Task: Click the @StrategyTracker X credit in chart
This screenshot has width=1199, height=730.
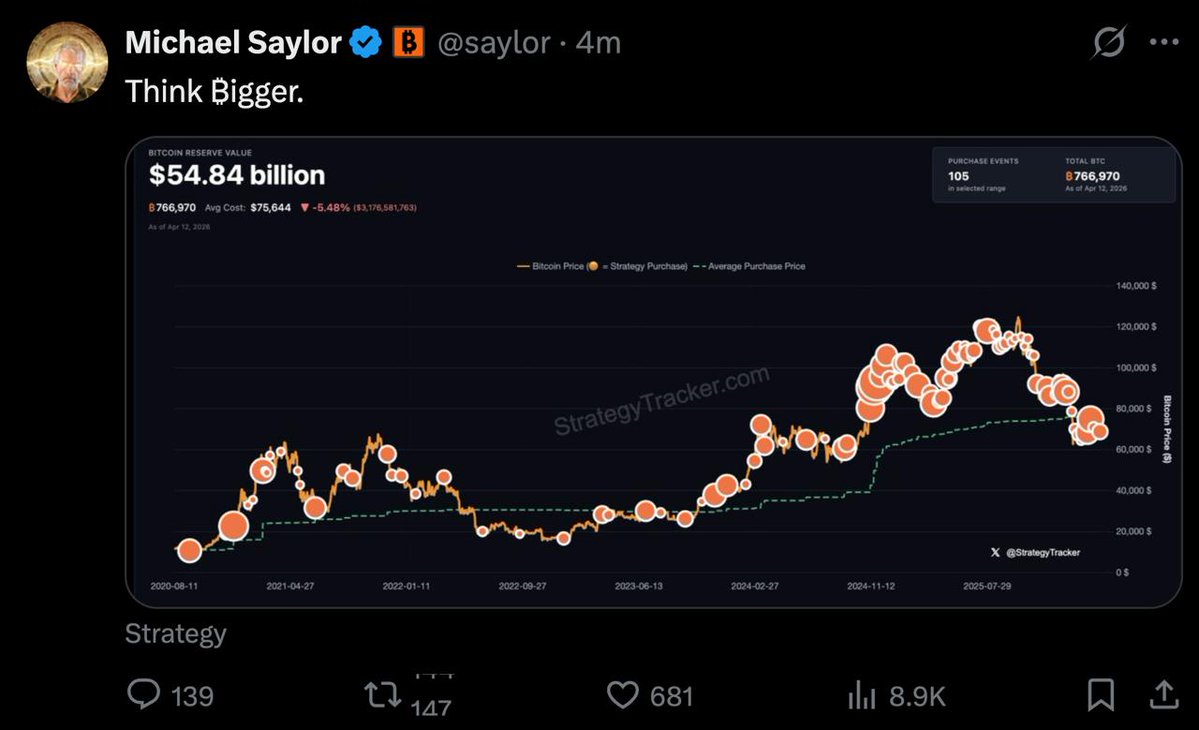Action: coord(1035,552)
